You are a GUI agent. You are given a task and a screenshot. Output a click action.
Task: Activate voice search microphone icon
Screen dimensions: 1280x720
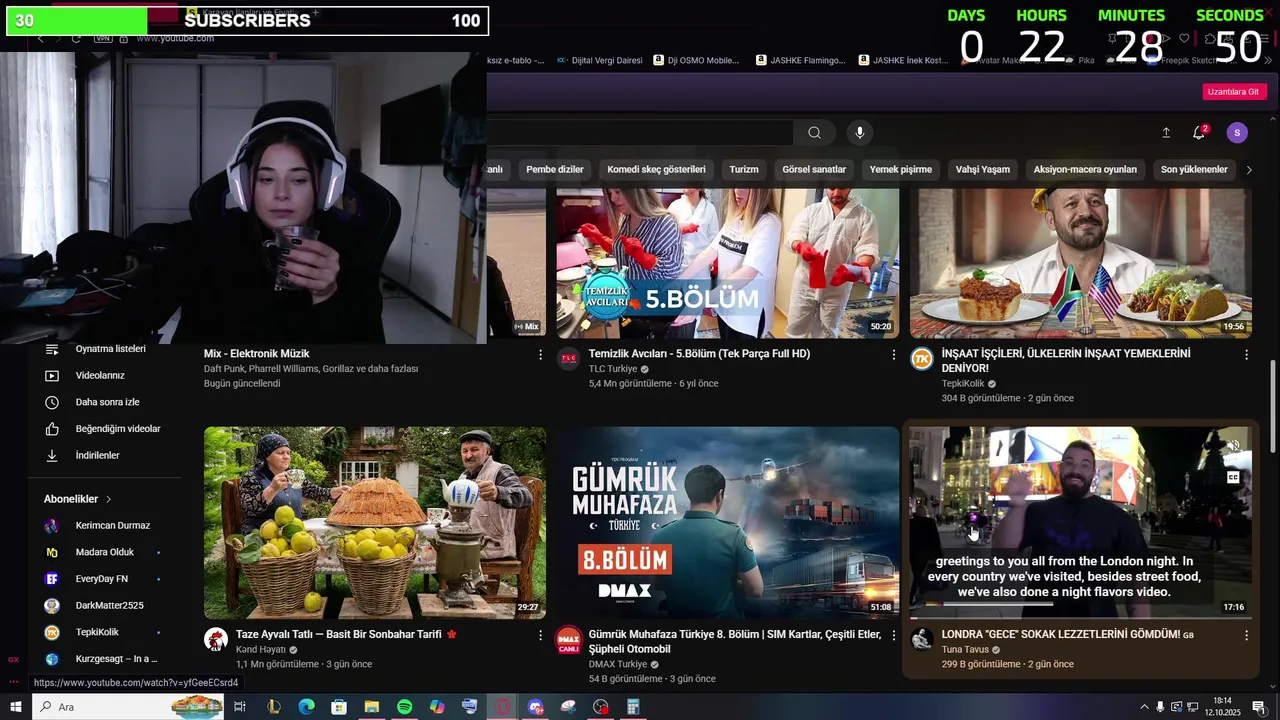[x=859, y=133]
